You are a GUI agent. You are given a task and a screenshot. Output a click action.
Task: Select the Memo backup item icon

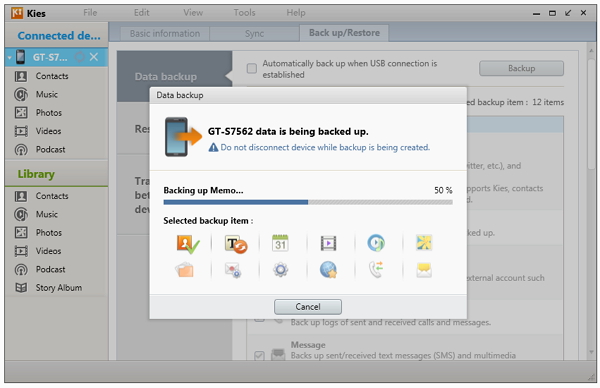236,244
